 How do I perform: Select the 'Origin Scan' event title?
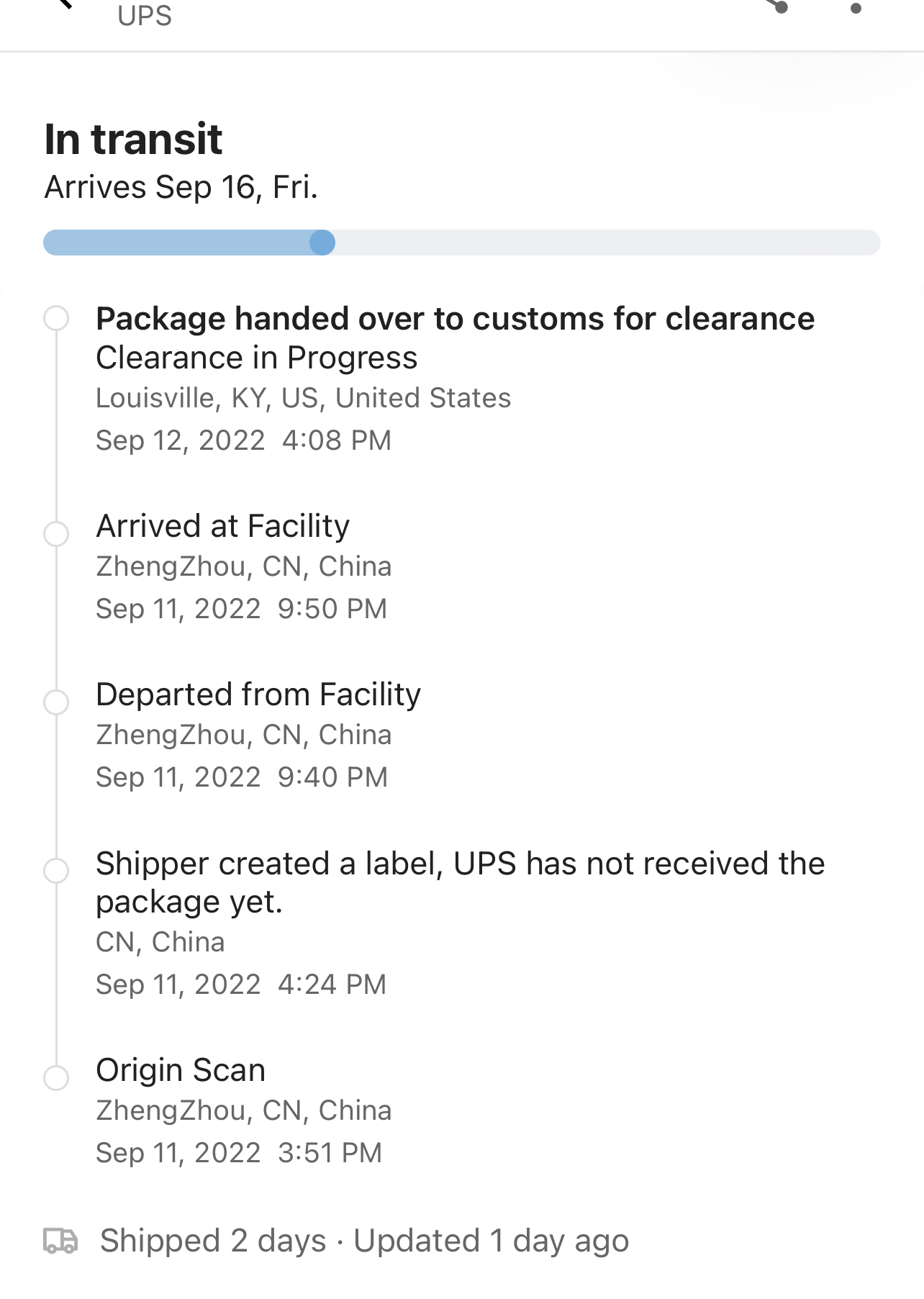(181, 1070)
